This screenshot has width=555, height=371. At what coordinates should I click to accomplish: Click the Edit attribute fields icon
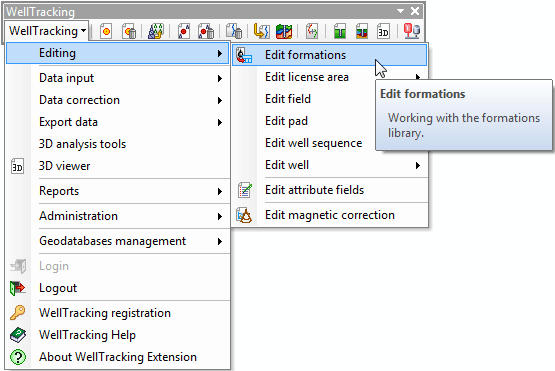245,190
